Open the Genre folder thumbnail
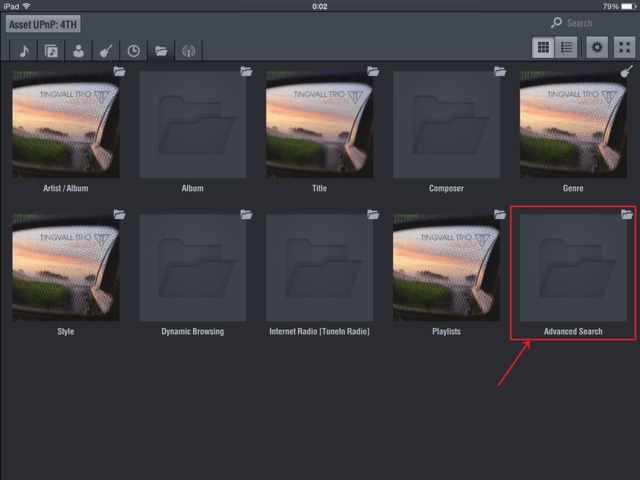The height and width of the screenshot is (480, 640). pos(573,124)
